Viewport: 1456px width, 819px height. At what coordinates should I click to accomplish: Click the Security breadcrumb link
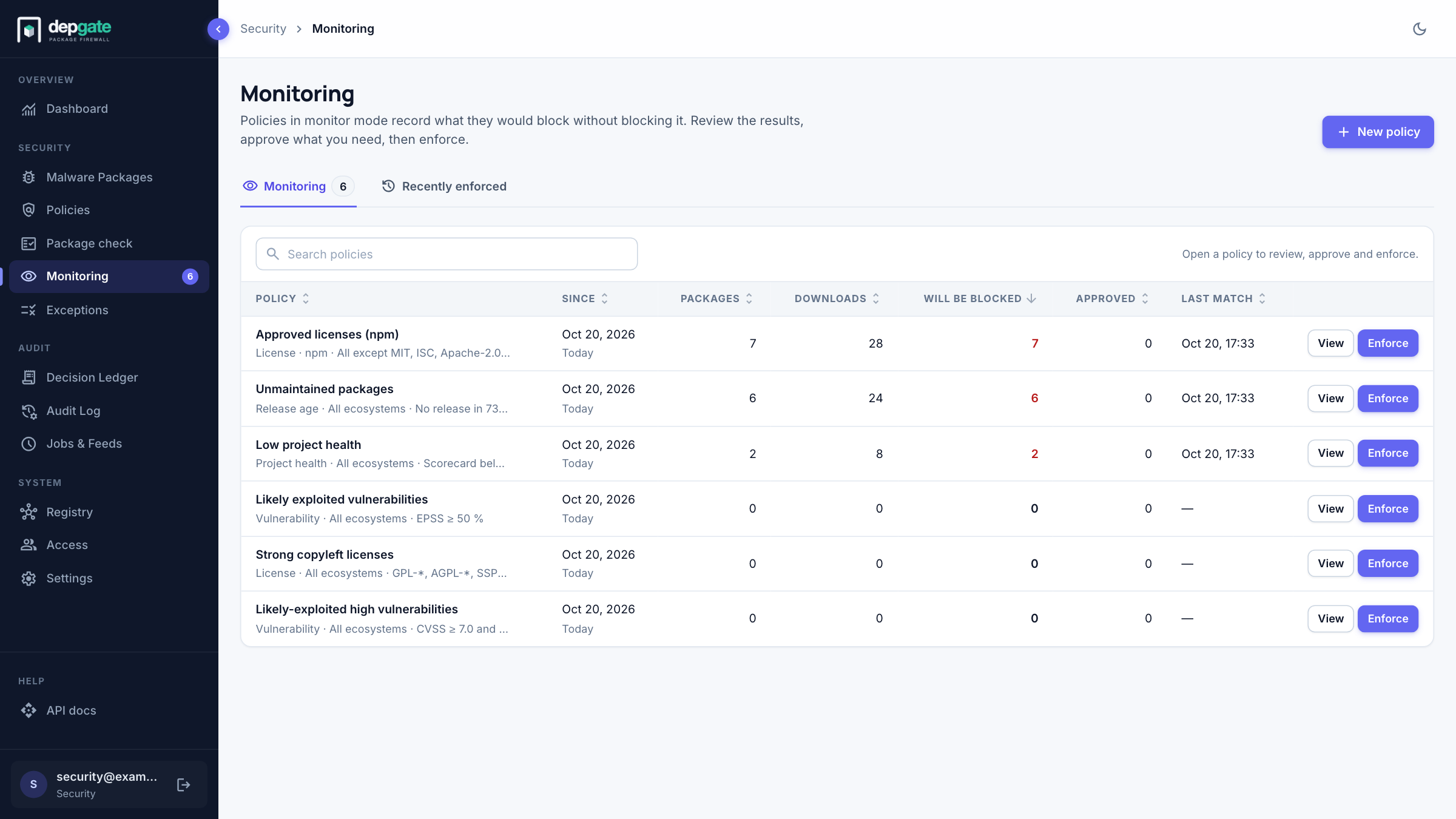click(263, 29)
